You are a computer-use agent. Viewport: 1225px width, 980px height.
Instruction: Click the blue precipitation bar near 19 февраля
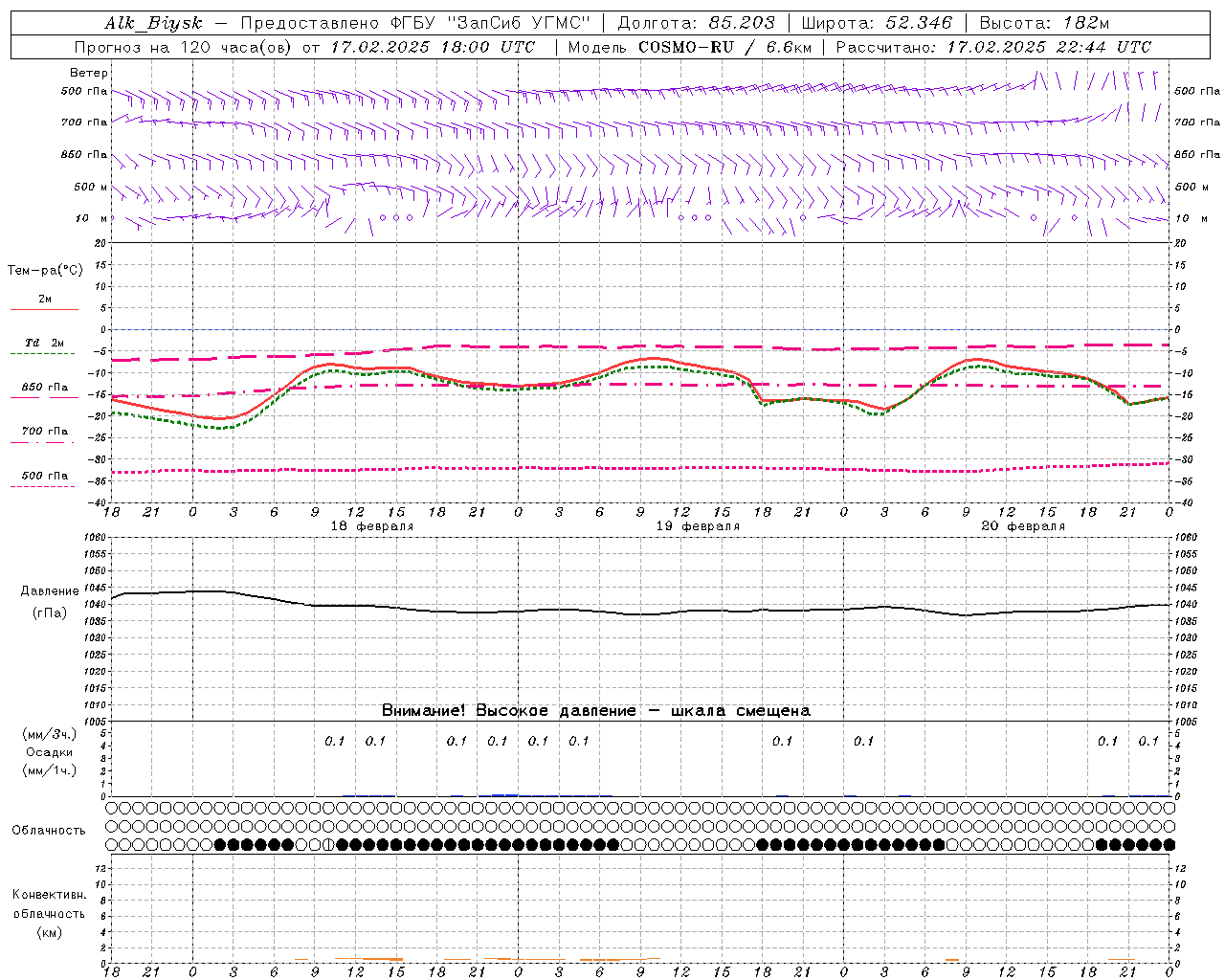pyautogui.click(x=504, y=794)
